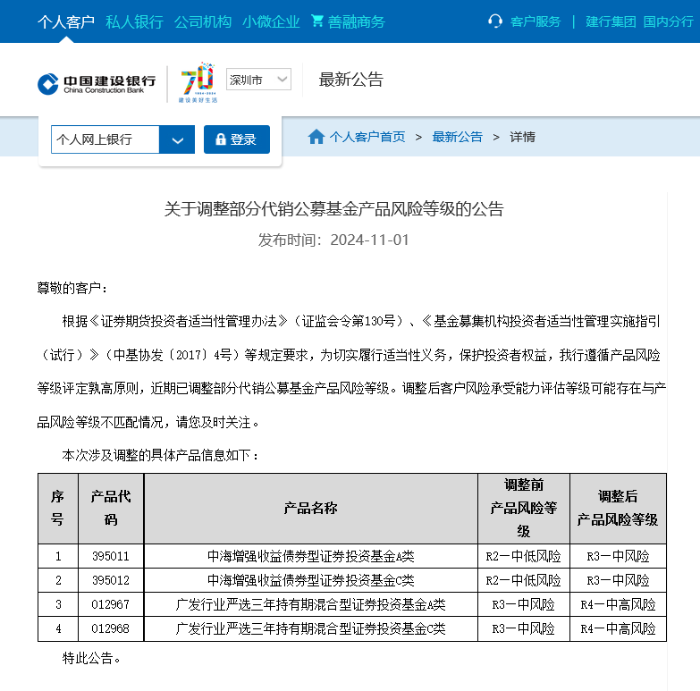Click R4一中高风险 cell for 012967

click(x=618, y=604)
